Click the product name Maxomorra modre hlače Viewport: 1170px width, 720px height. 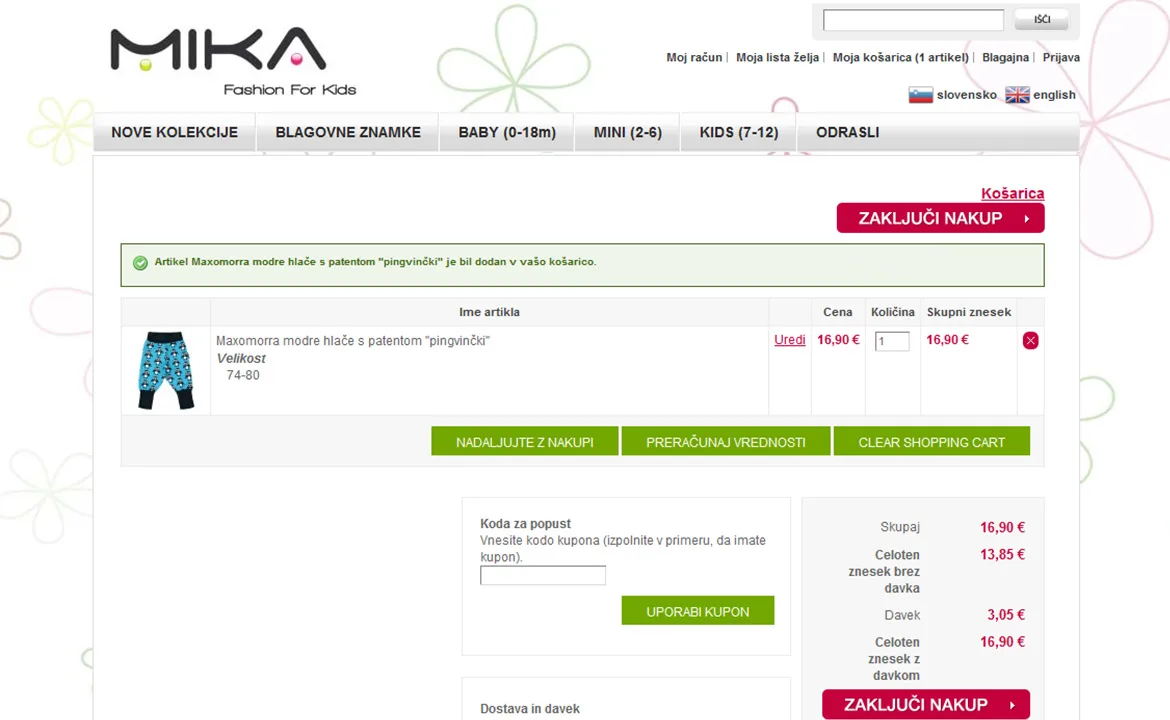353,340
